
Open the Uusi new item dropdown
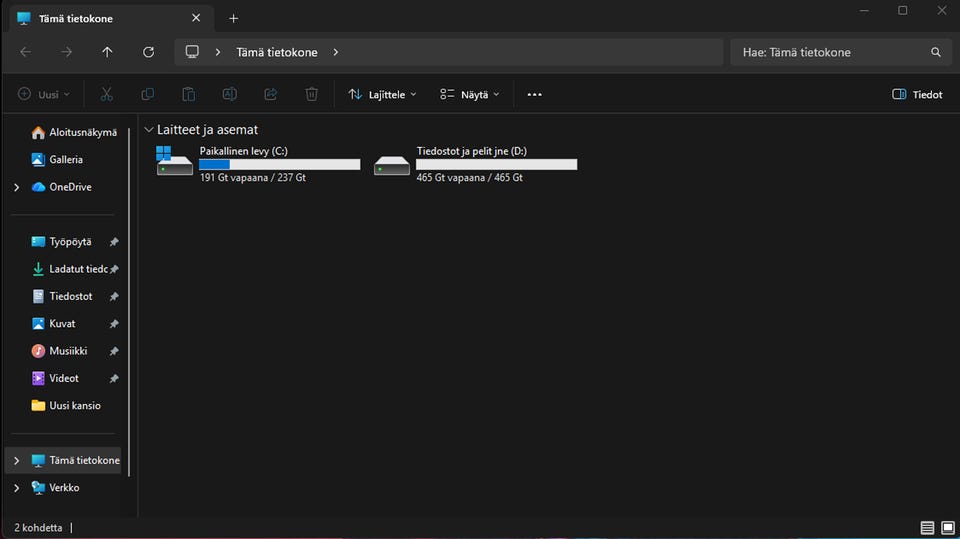pos(43,94)
